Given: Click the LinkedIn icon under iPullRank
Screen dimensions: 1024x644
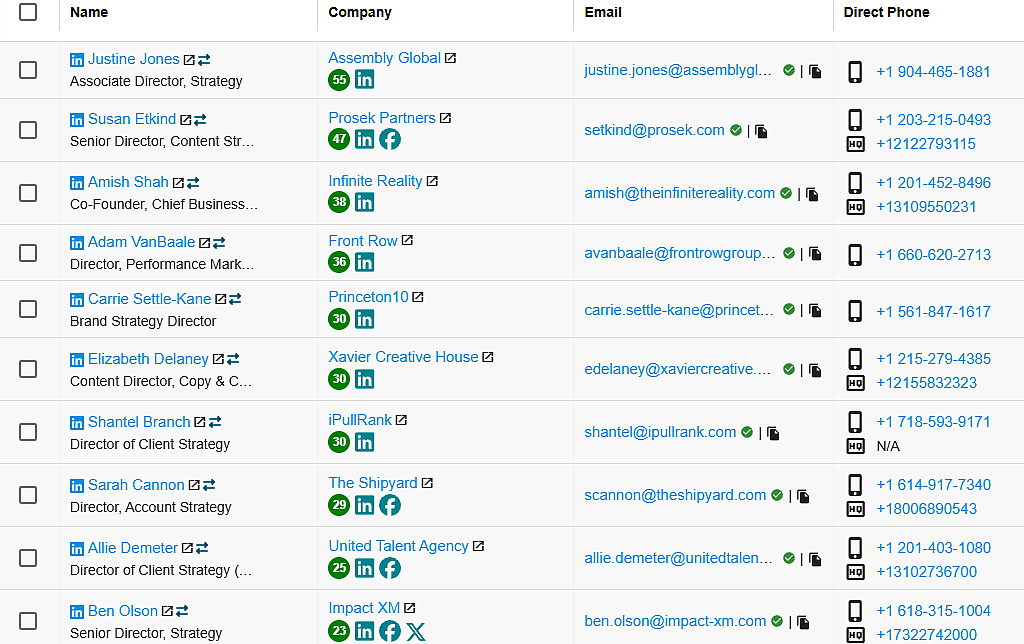Looking at the screenshot, I should pos(364,442).
